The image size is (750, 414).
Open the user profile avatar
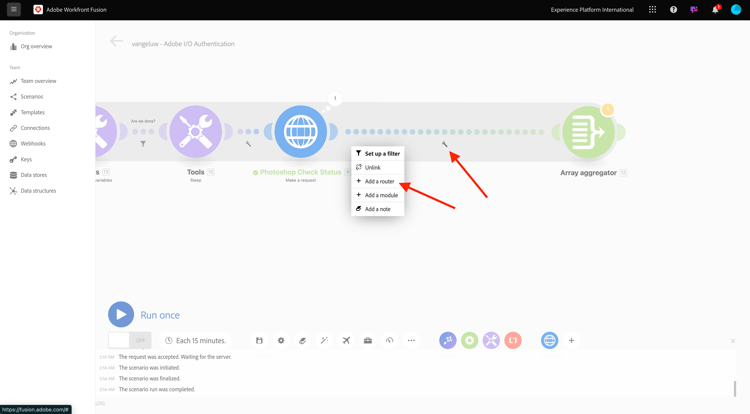pyautogui.click(x=736, y=10)
